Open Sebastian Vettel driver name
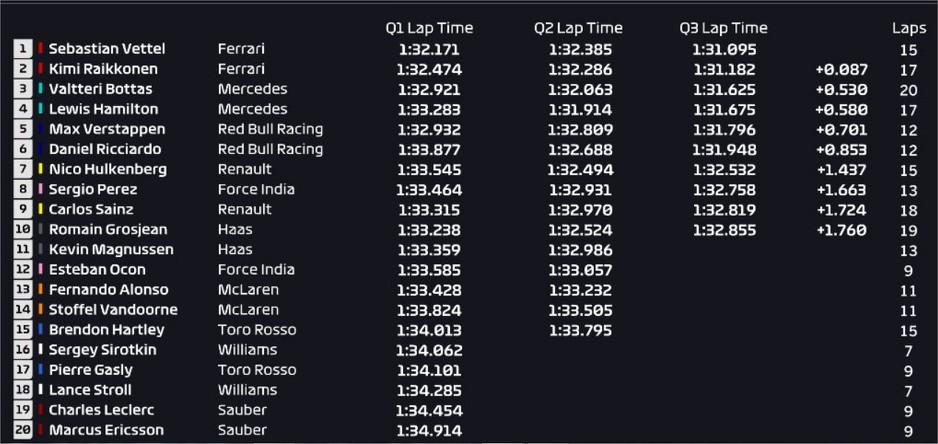938x444 pixels. (107, 49)
